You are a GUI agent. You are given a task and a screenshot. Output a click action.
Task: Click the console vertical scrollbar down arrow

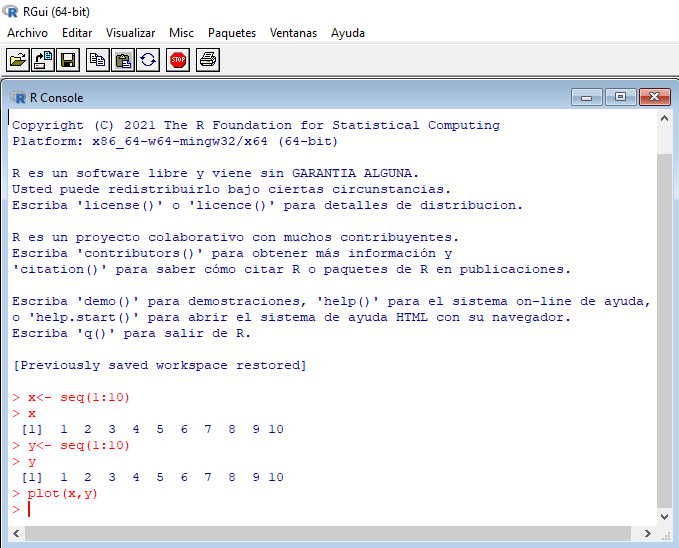[664, 516]
